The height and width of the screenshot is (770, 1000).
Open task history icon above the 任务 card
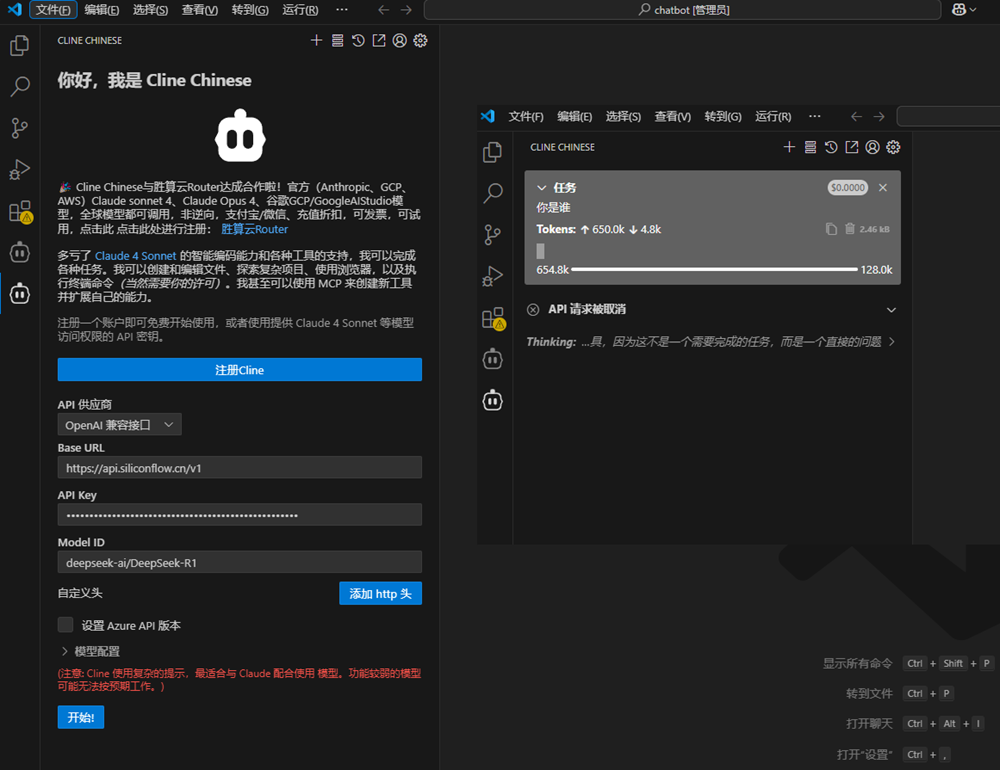[x=831, y=147]
